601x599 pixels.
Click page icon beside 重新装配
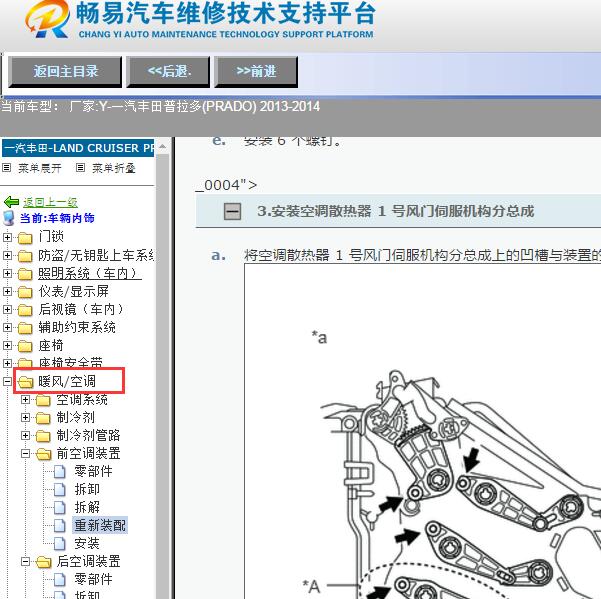coord(59,525)
